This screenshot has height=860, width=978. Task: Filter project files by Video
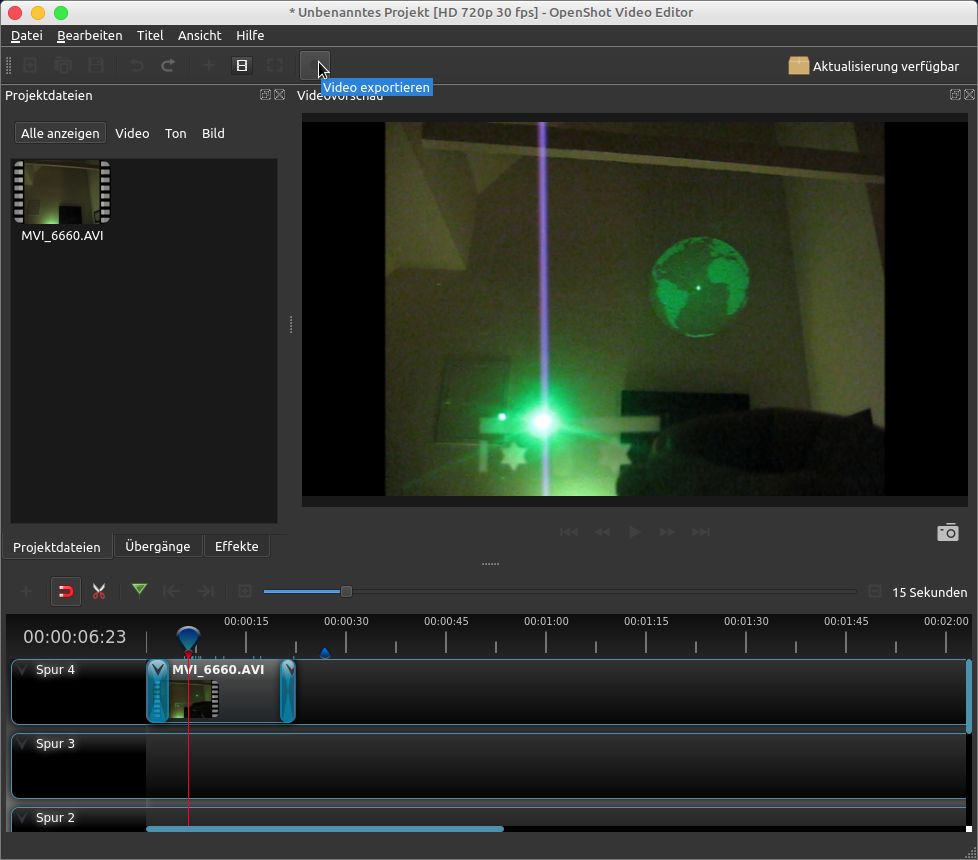coord(132,133)
